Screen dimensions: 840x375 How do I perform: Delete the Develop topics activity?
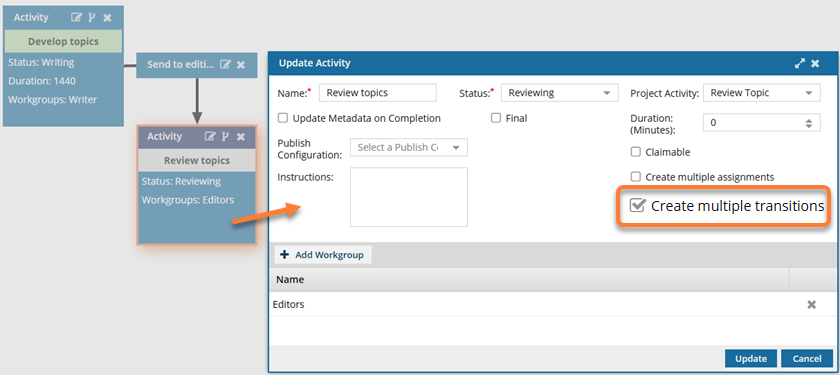(107, 18)
